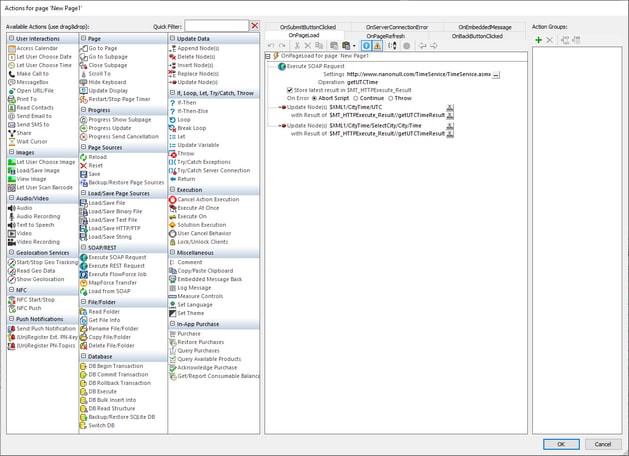Click the Undo icon in the actions toolbar
This screenshot has height=456, width=629.
[271, 46]
